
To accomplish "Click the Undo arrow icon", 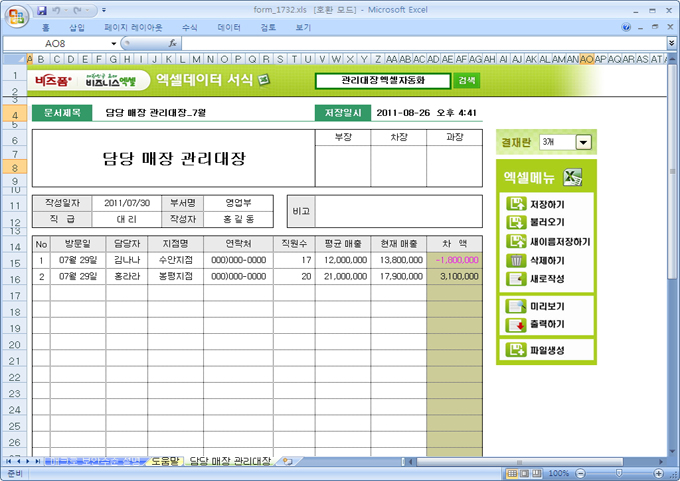I will 56,10.
